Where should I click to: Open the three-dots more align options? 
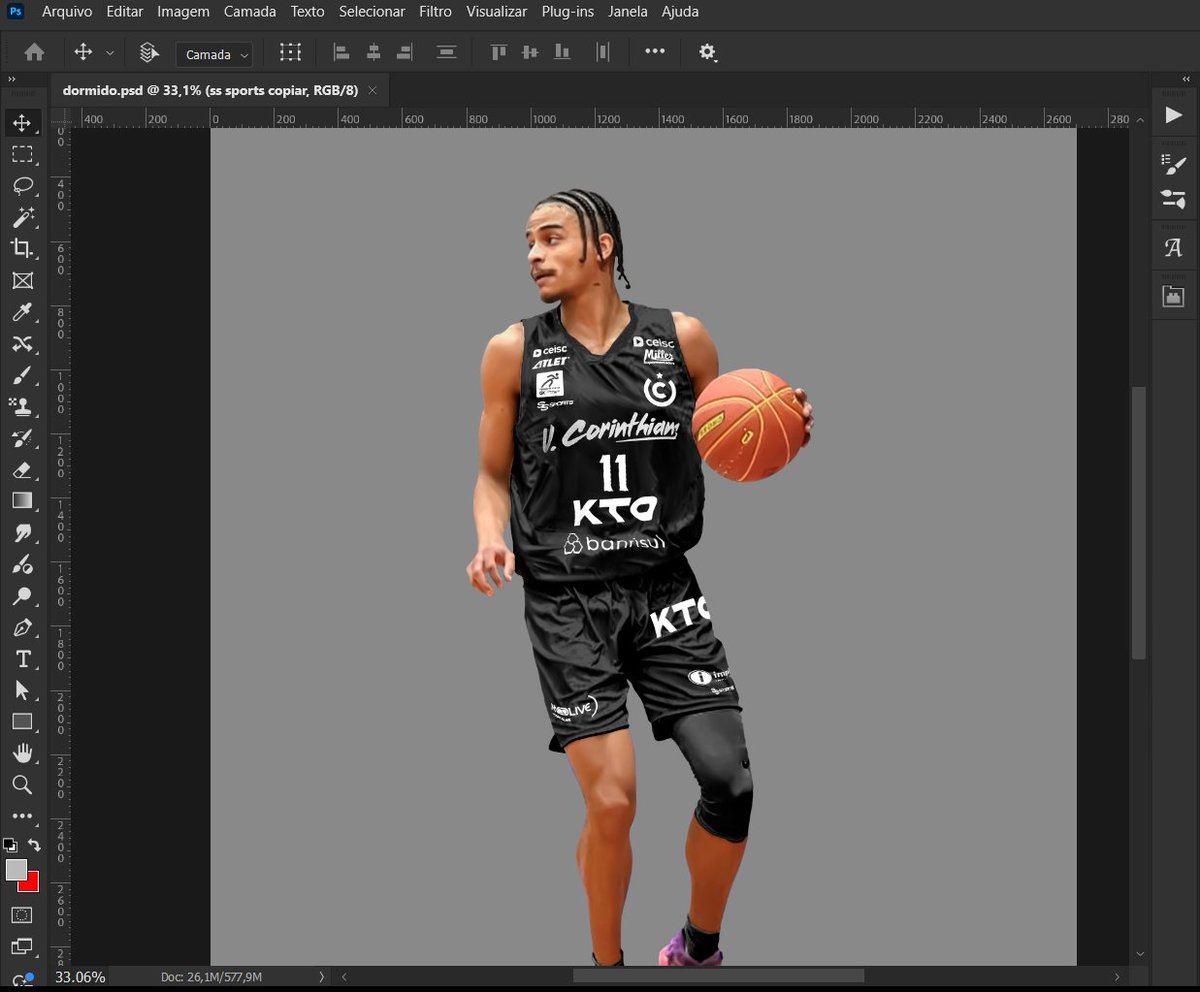click(x=655, y=51)
